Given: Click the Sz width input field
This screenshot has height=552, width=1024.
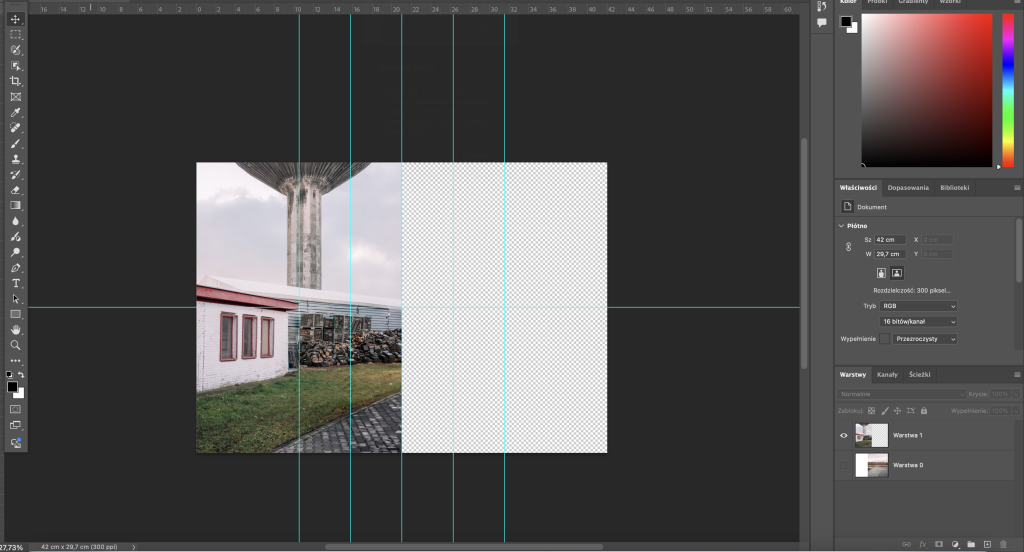Looking at the screenshot, I should pos(890,240).
